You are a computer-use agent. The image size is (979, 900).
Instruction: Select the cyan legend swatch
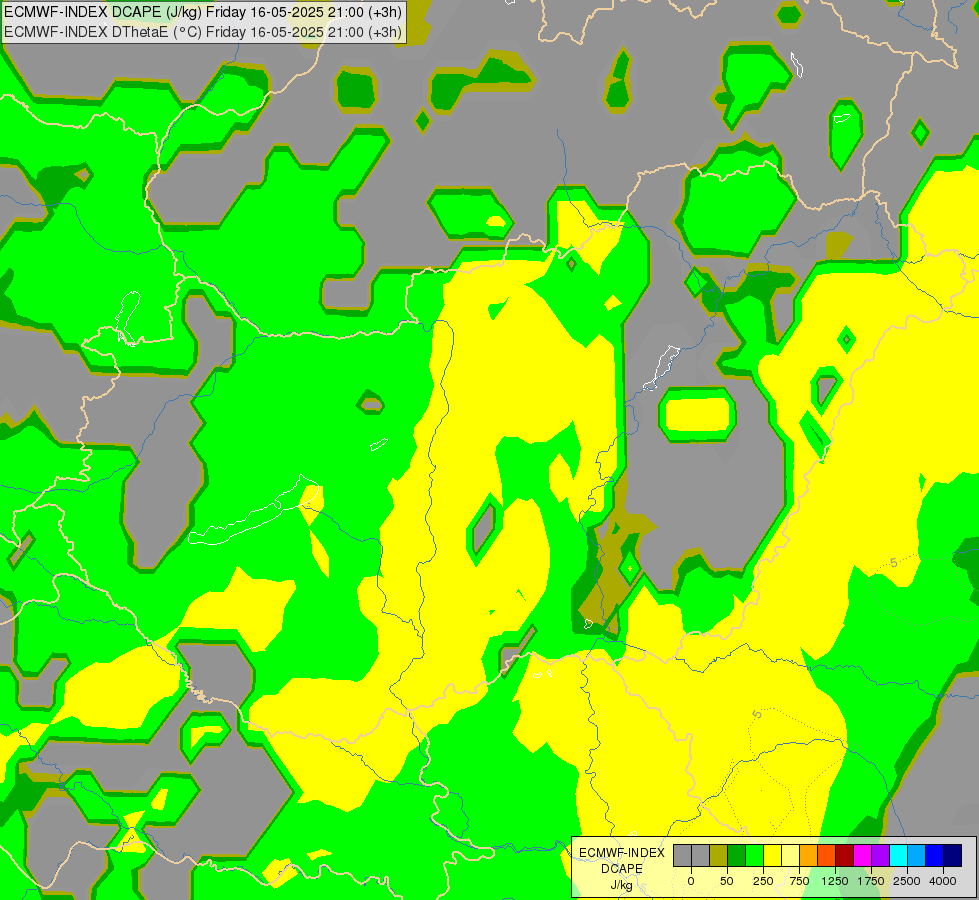899,855
